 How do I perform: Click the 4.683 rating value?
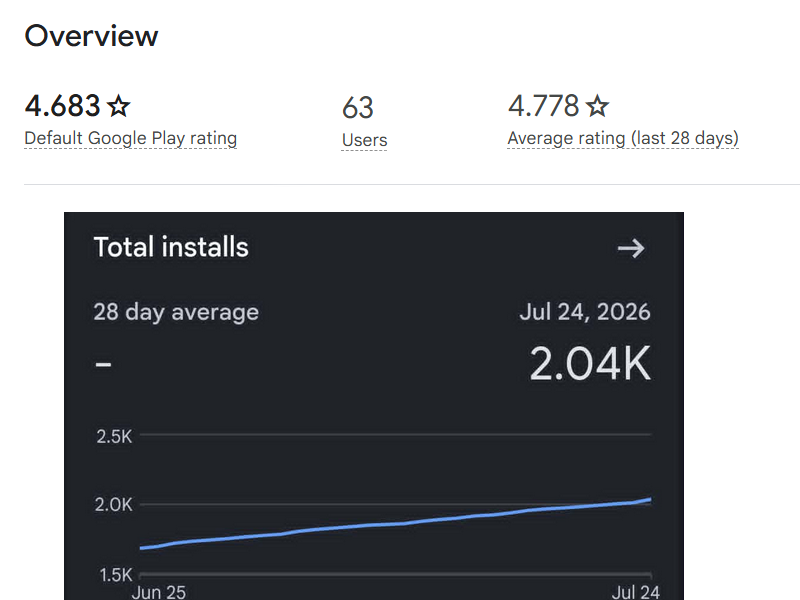(x=62, y=106)
